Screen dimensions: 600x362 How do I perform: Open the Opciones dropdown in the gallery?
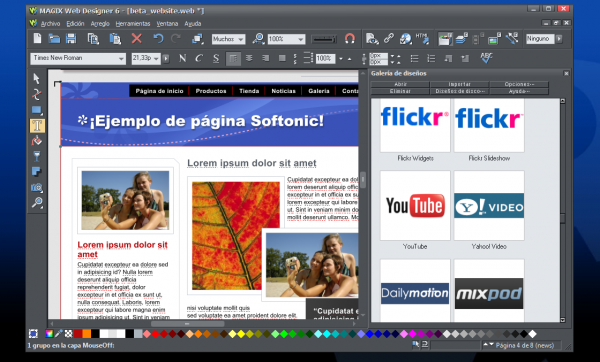click(x=519, y=84)
